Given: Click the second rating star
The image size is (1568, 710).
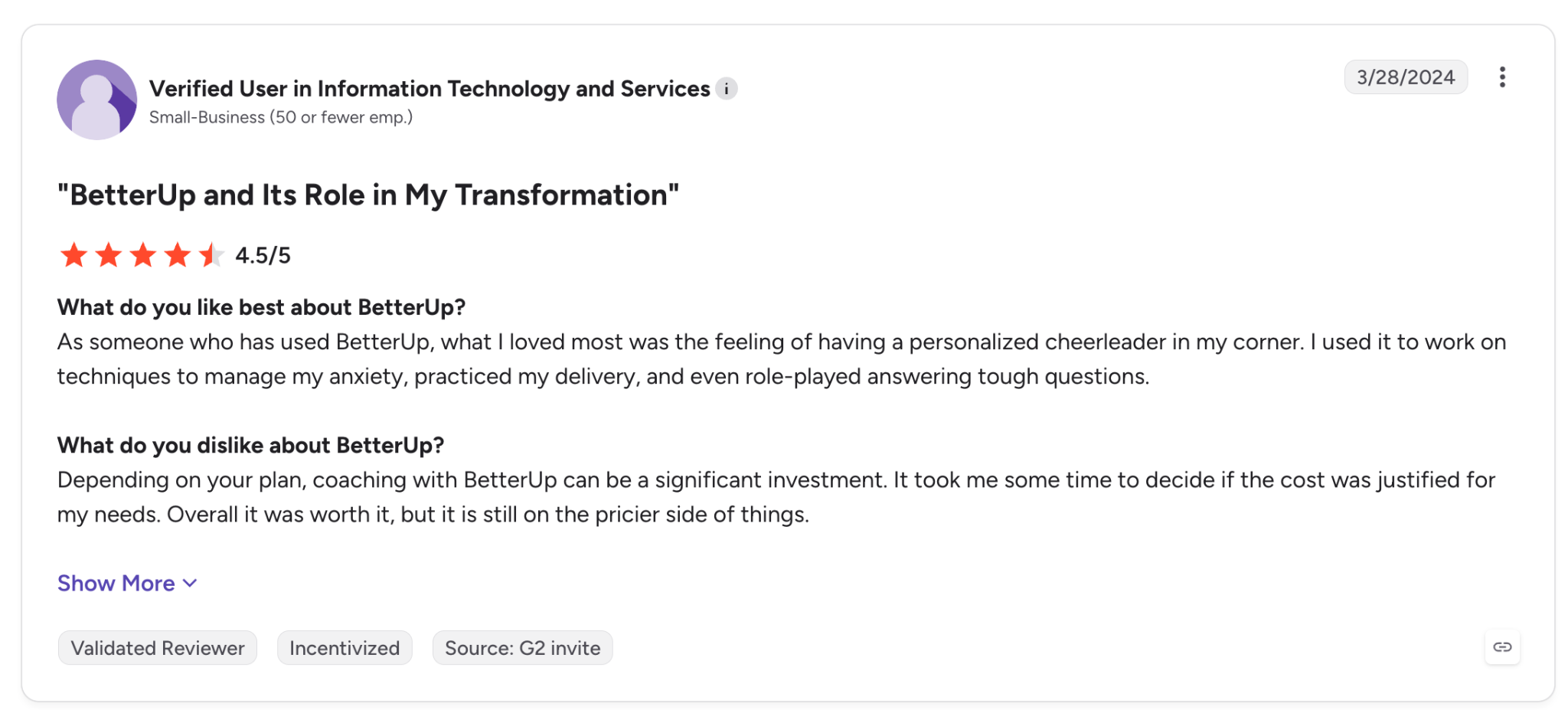Looking at the screenshot, I should click(108, 255).
